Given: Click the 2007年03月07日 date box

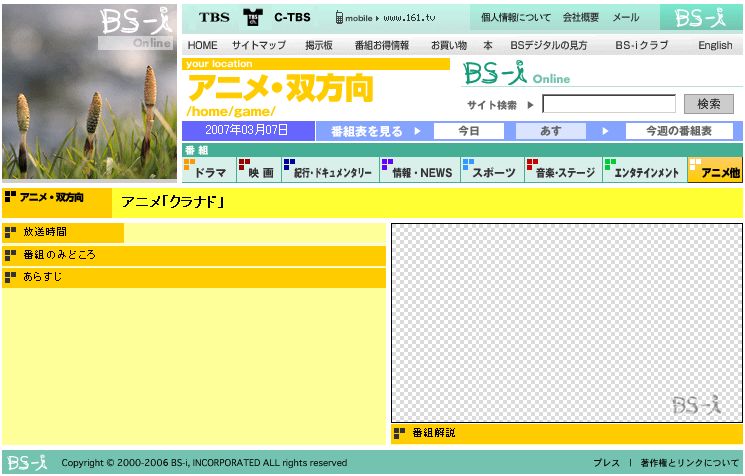Looking at the screenshot, I should [247, 131].
